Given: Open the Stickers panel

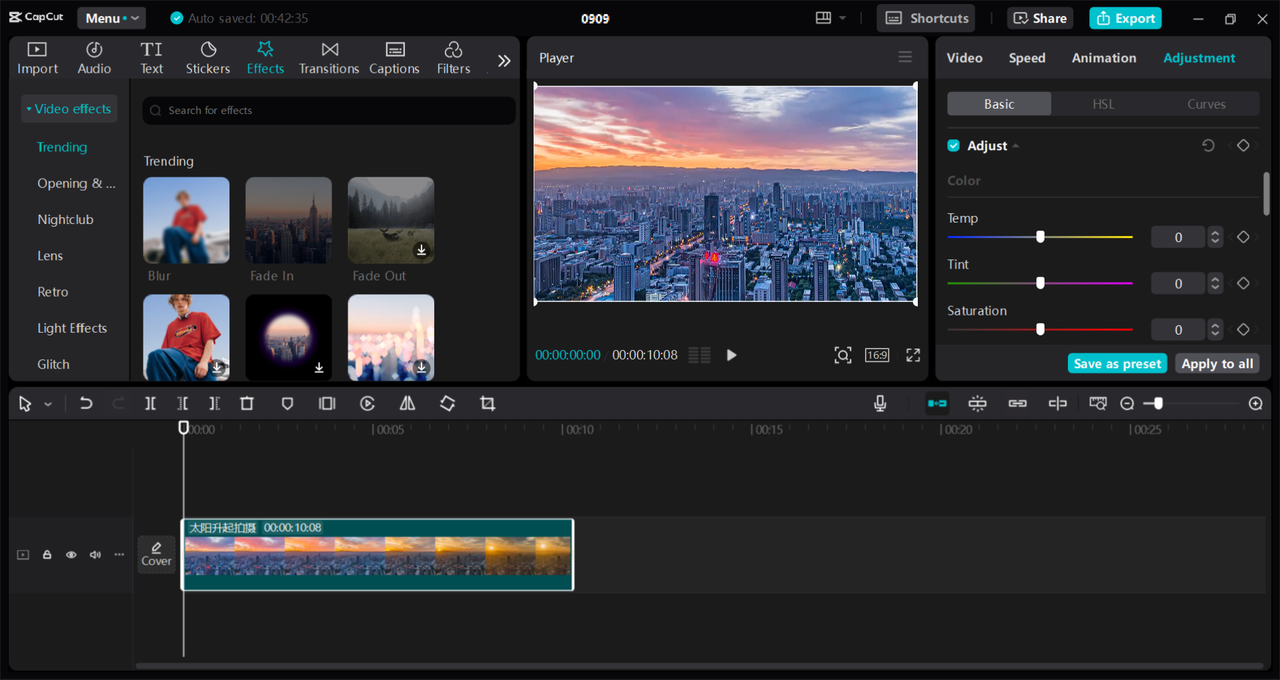Looking at the screenshot, I should pos(208,58).
